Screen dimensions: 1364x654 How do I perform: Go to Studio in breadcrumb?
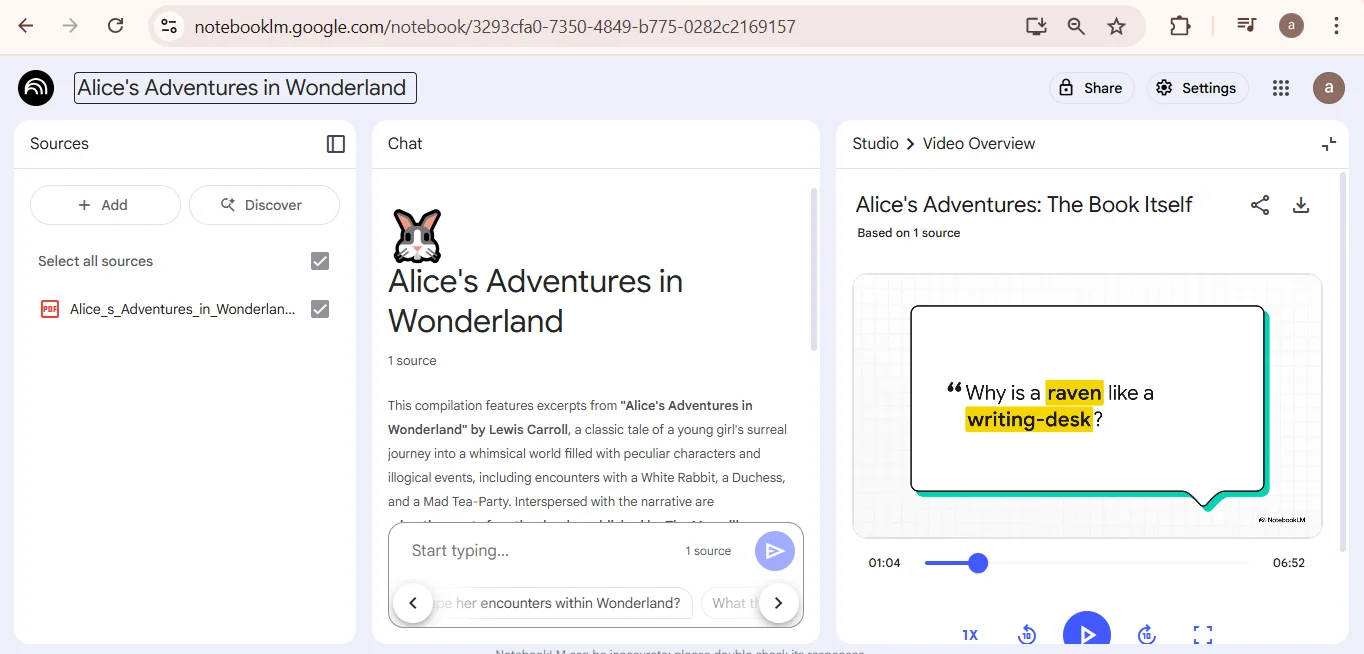point(875,144)
